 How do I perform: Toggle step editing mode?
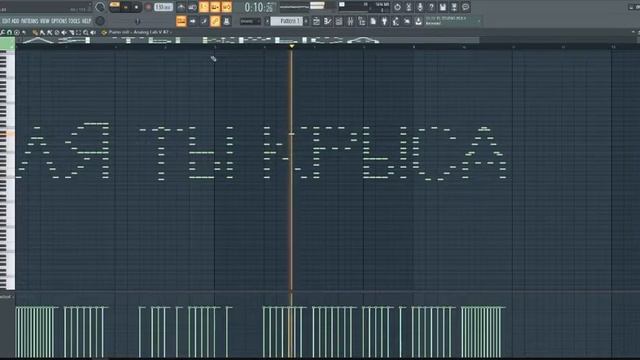[204, 21]
